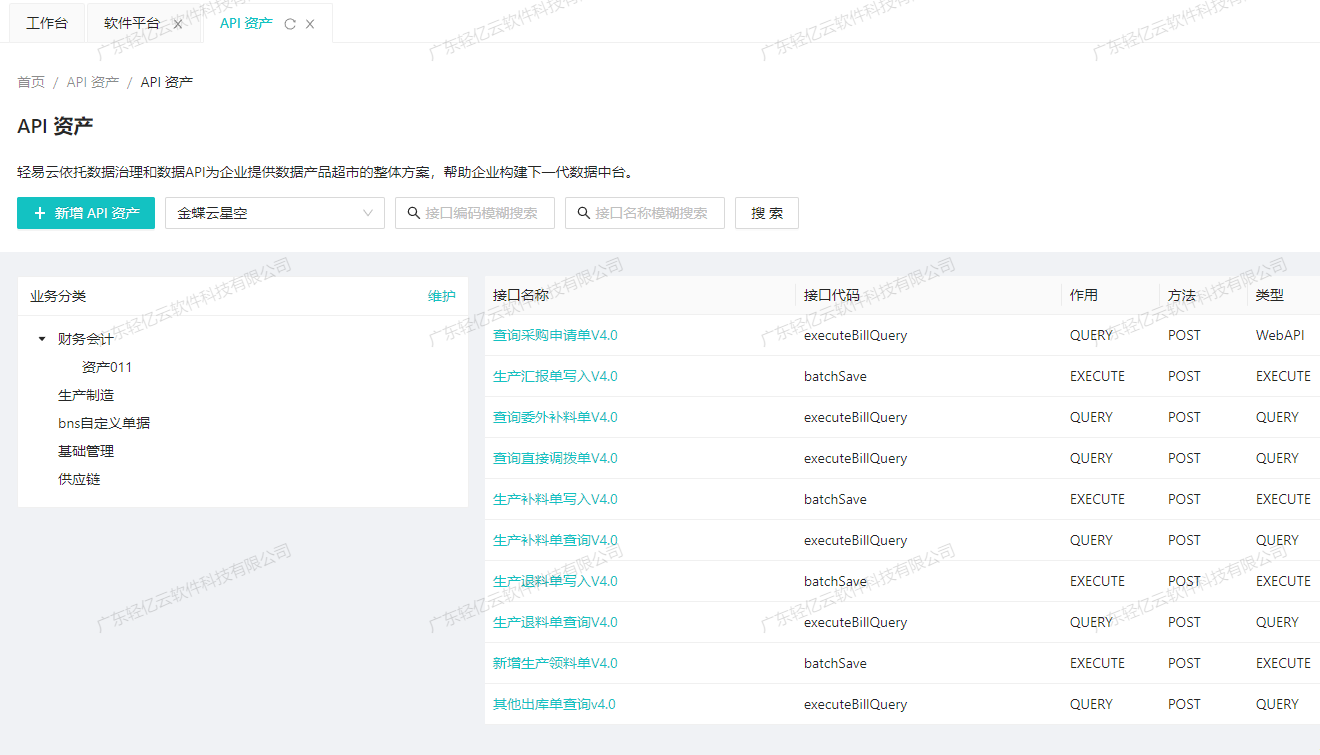Switch to the 工作台 tab
Screen dimensions: 1320x755
pyautogui.click(x=47, y=23)
